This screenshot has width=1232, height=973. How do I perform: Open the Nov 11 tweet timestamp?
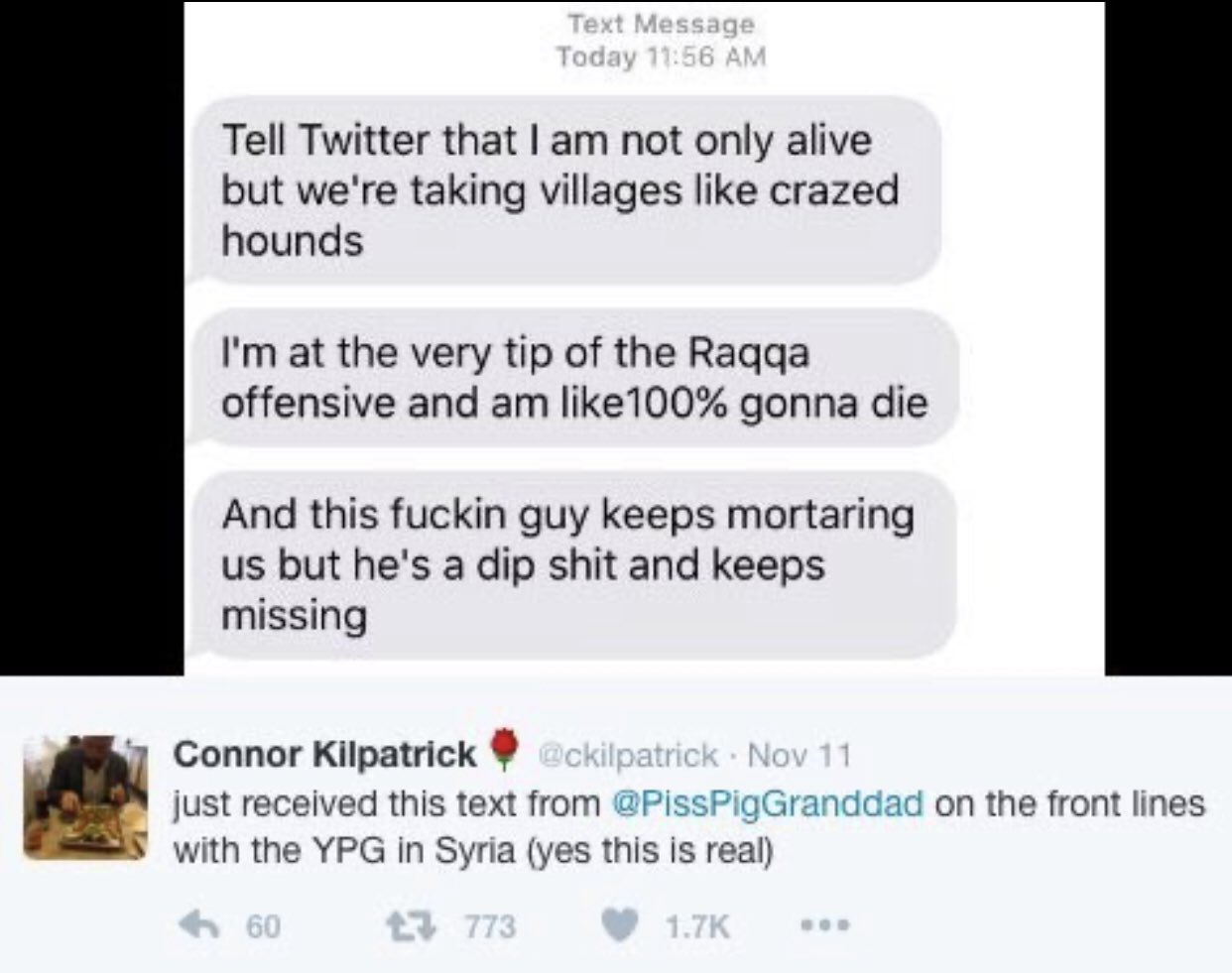pos(800,756)
